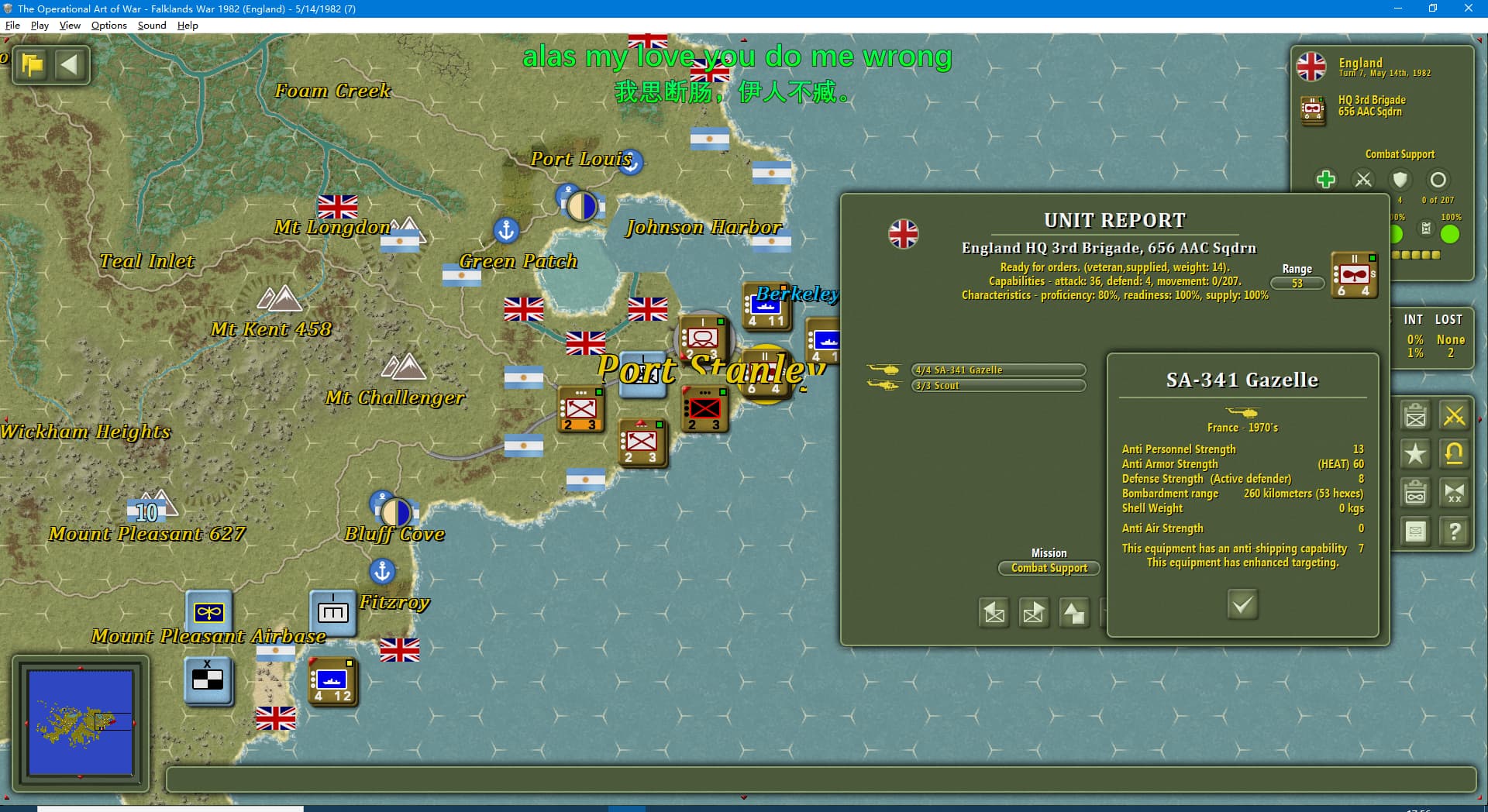
Task: Click the LOST column header
Action: (x=1448, y=319)
